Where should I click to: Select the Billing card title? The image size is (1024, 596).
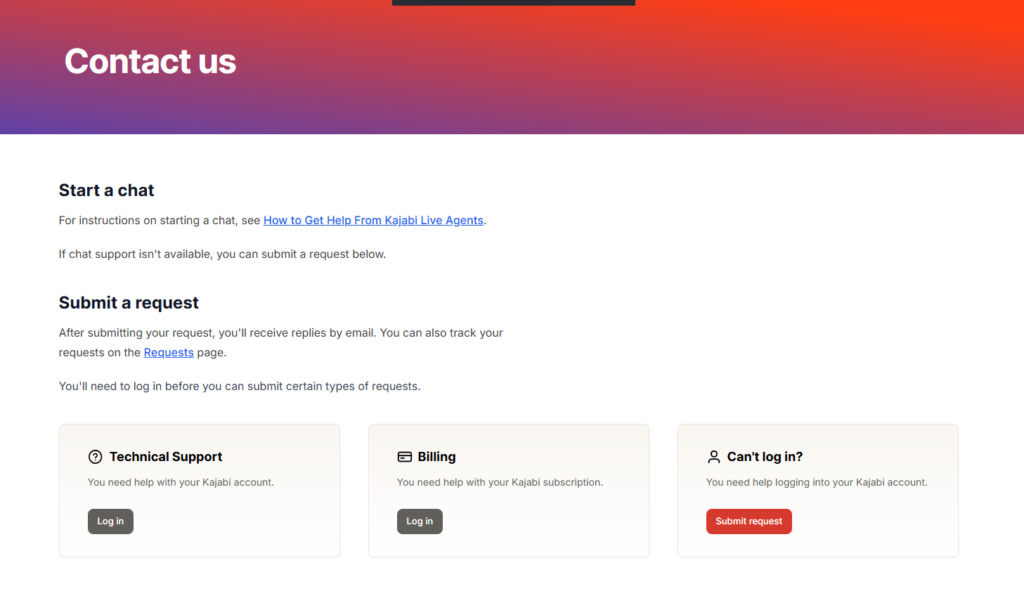(x=437, y=457)
